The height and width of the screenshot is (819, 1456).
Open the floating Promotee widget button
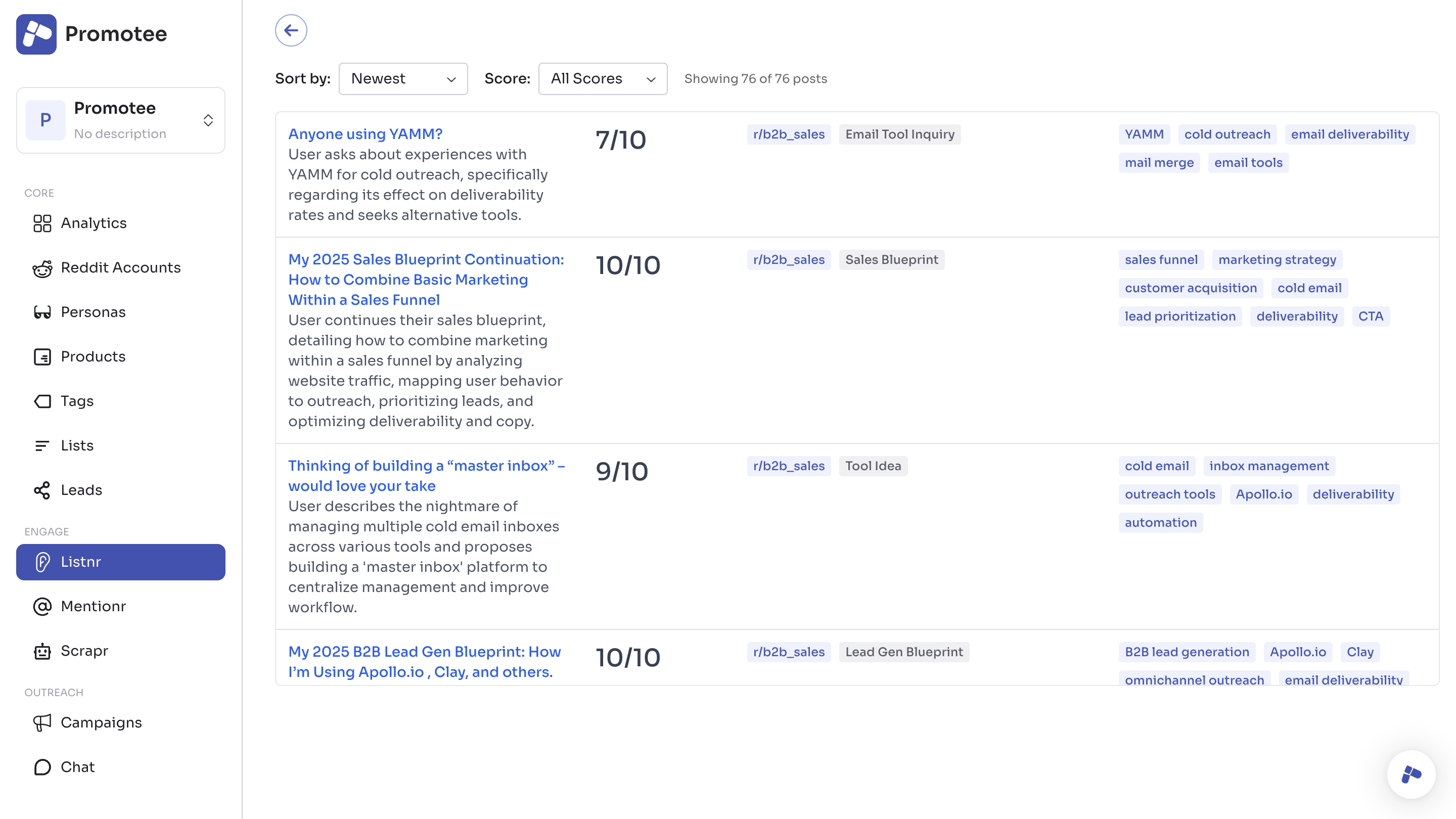[1411, 774]
